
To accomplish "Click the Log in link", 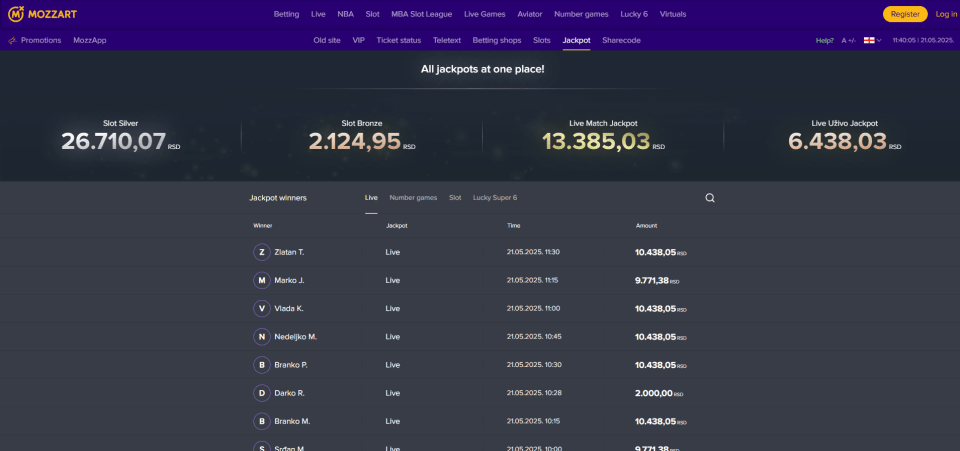I will tap(946, 14).
